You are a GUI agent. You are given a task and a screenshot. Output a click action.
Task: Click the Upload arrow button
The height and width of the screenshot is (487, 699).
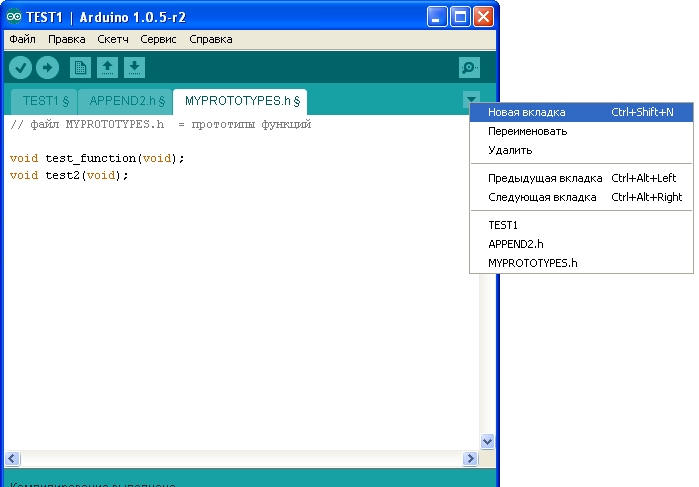pyautogui.click(x=47, y=68)
